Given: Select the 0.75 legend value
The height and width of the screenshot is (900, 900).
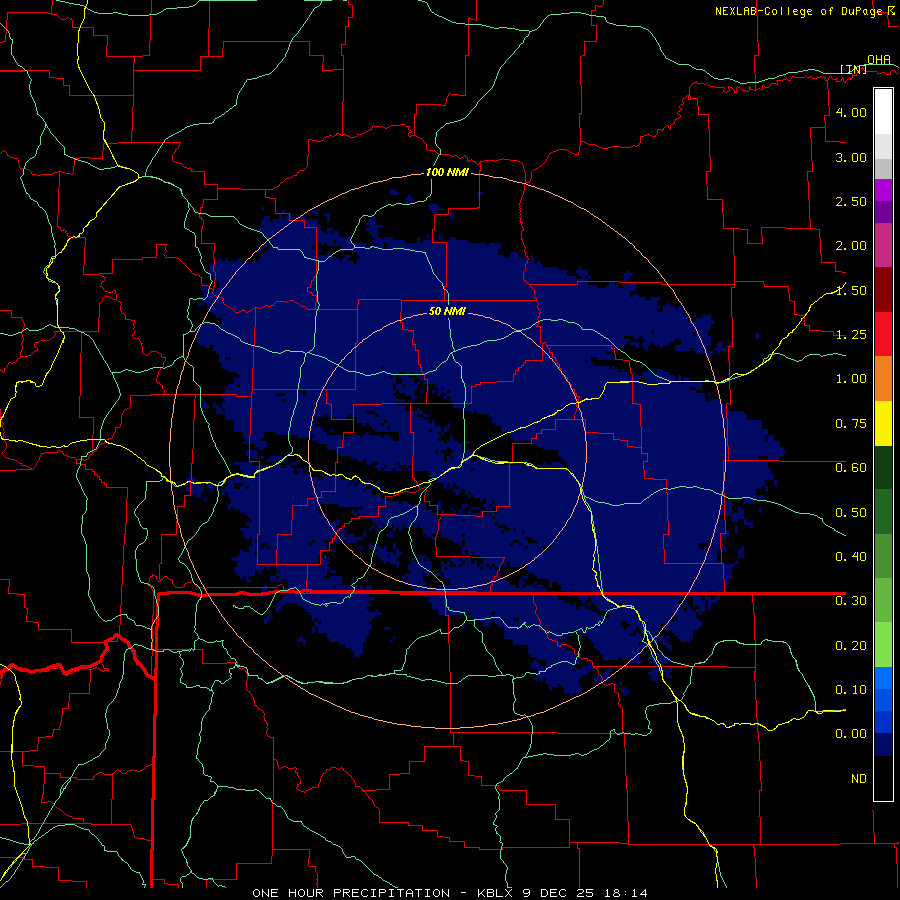Looking at the screenshot, I should (x=851, y=424).
